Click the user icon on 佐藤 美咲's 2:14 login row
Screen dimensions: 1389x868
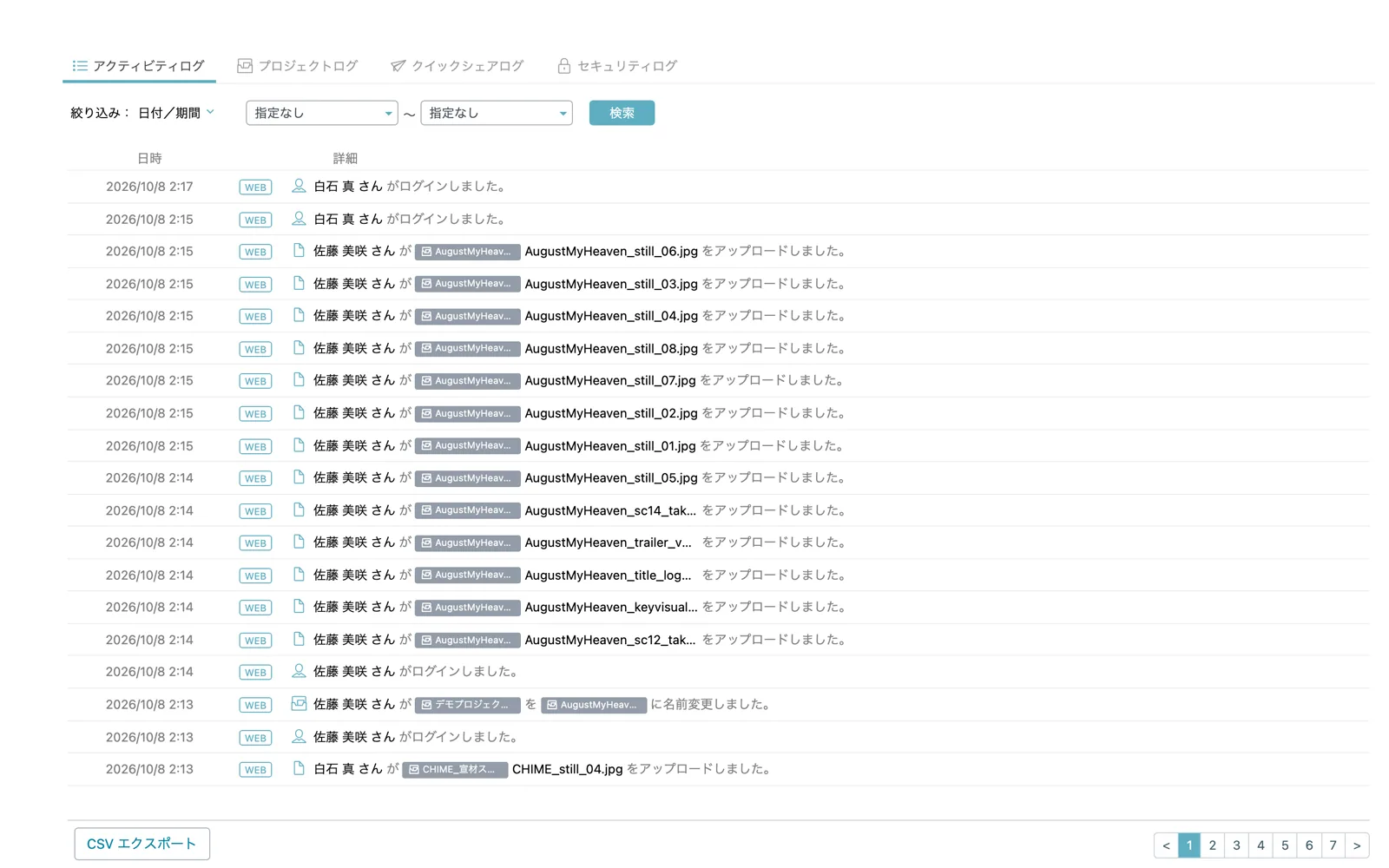coord(299,671)
